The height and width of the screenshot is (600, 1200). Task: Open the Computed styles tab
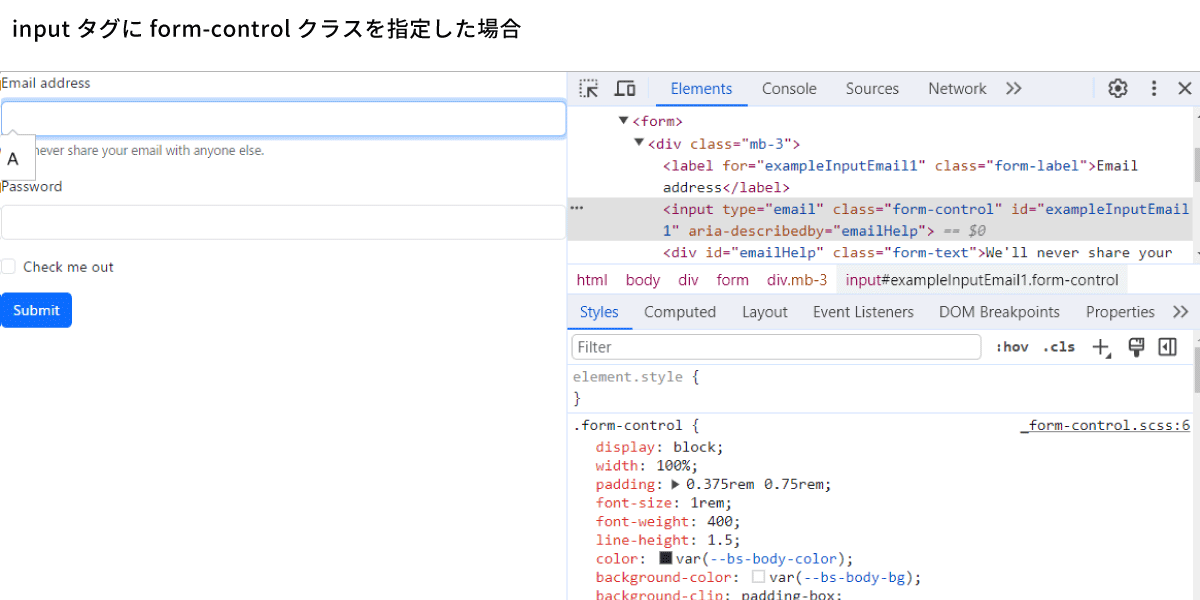pyautogui.click(x=680, y=312)
